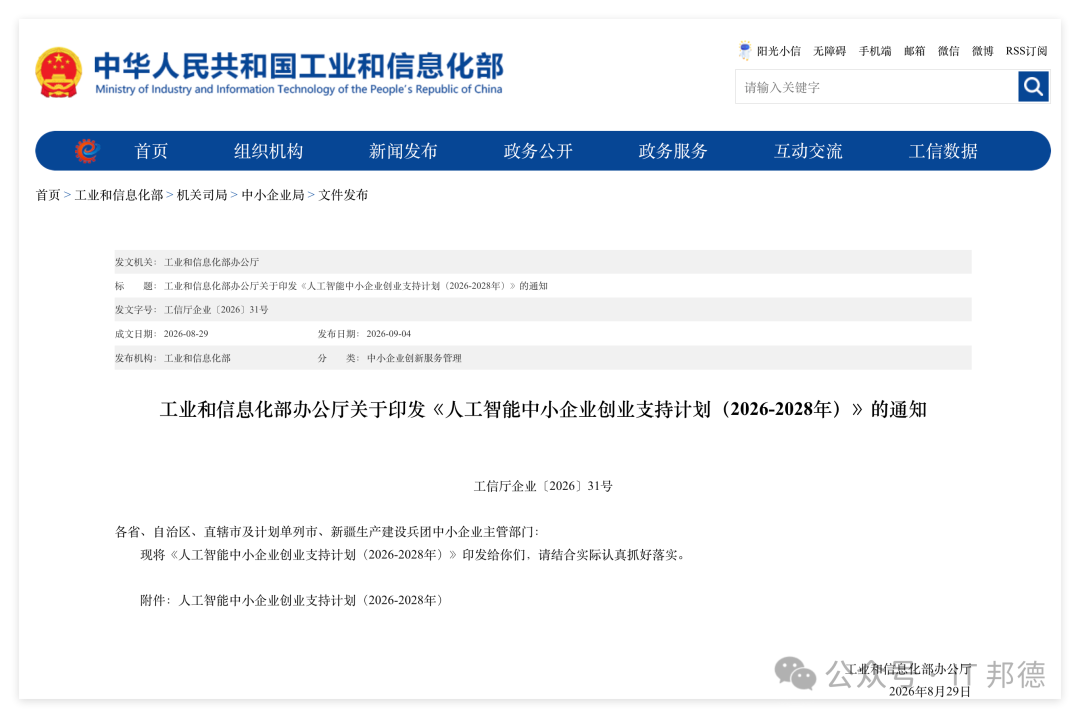Open the 首页 navigation menu item
This screenshot has height=718, width=1080.
pyautogui.click(x=151, y=151)
